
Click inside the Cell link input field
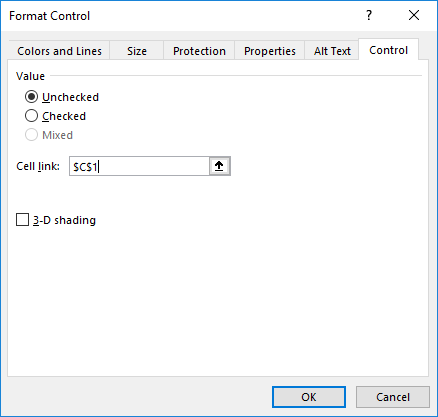coord(139,166)
